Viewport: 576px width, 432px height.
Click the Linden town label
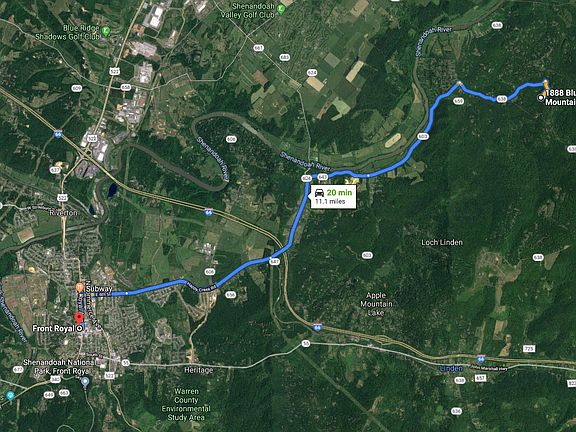(451, 369)
